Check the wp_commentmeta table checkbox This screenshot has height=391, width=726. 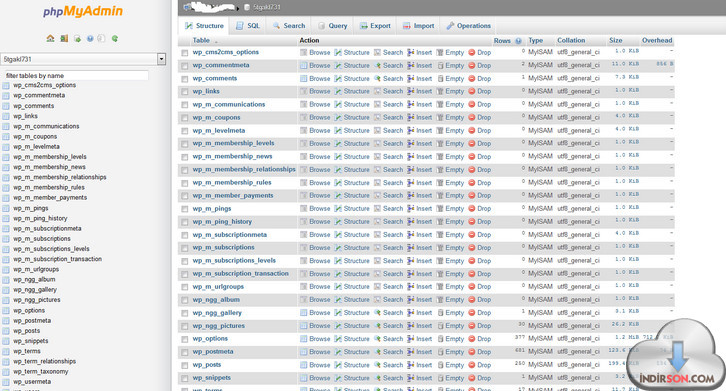click(185, 66)
